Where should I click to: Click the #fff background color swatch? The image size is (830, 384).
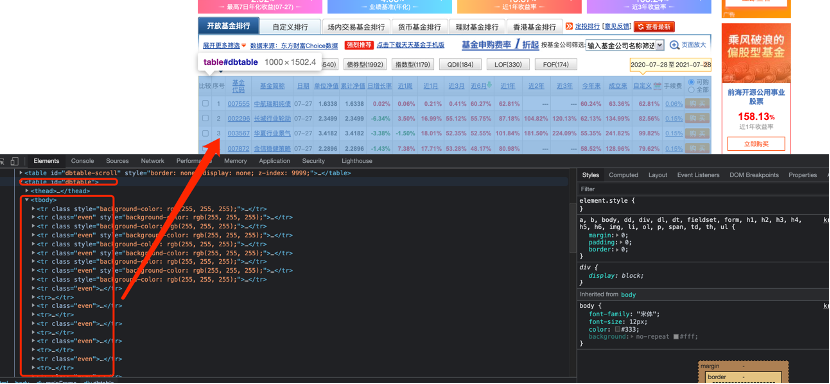677,337
